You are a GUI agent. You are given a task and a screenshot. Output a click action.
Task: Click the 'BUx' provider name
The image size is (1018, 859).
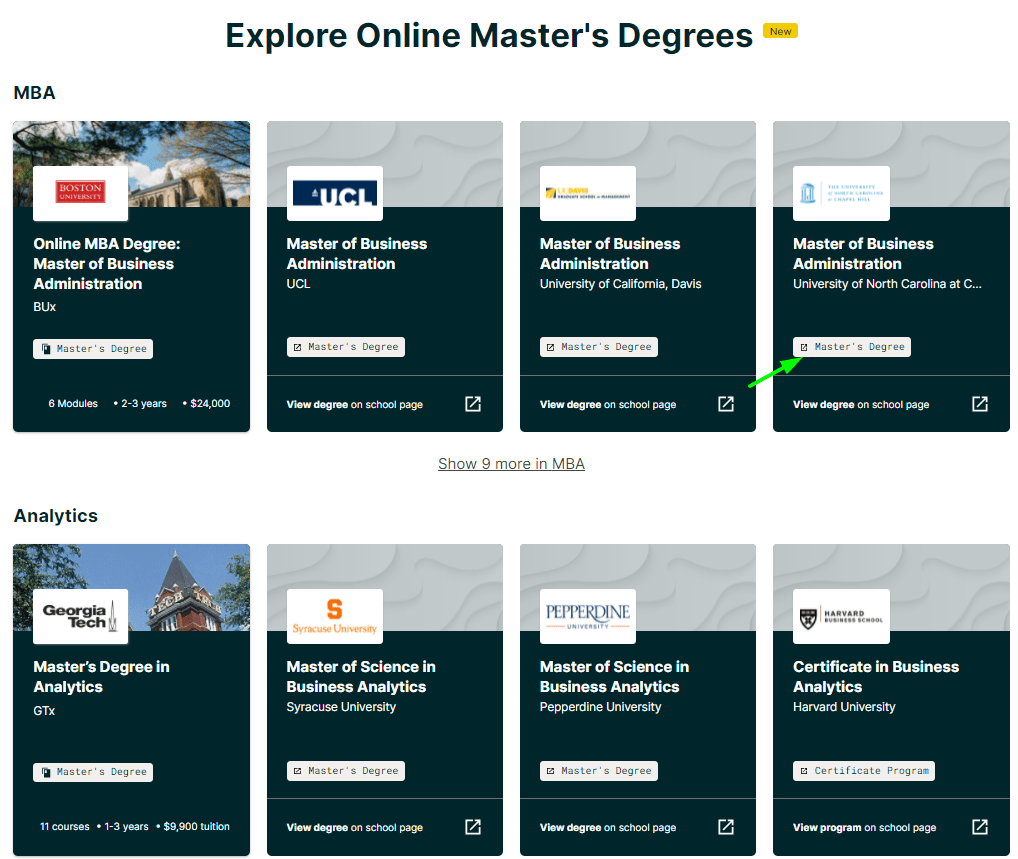pyautogui.click(x=45, y=307)
